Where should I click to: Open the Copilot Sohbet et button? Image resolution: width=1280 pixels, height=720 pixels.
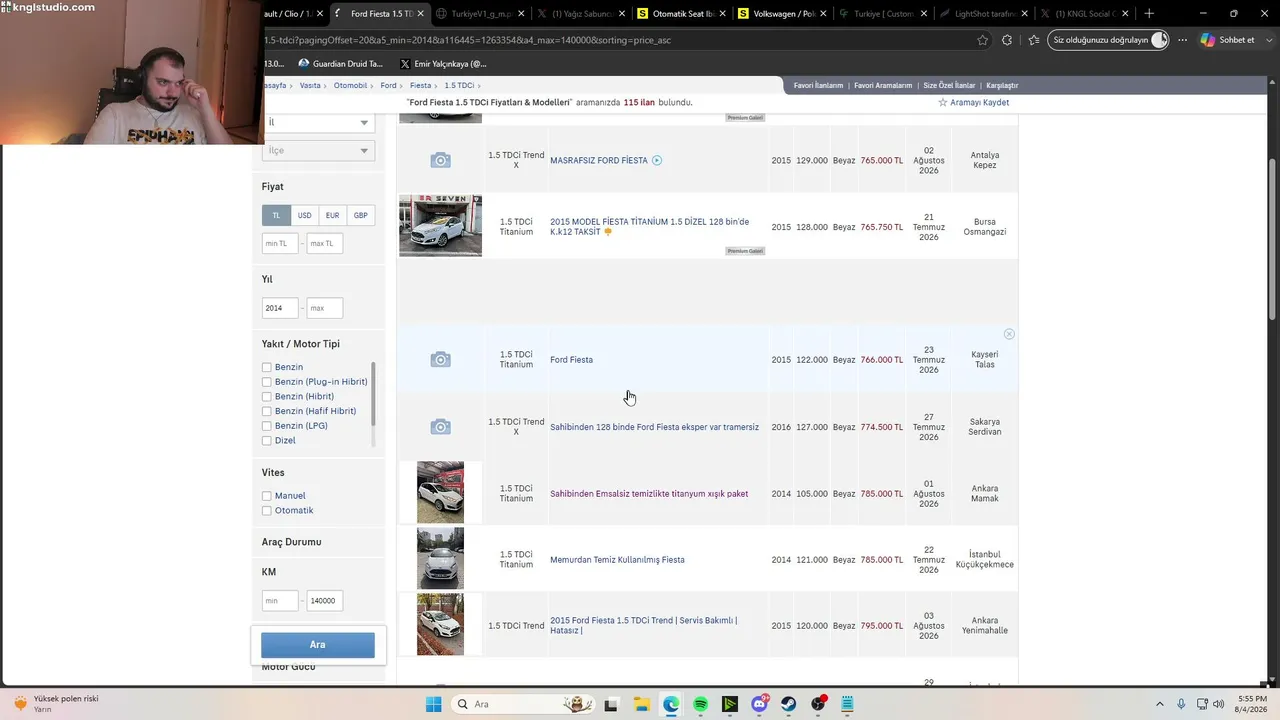pyautogui.click(x=1229, y=40)
